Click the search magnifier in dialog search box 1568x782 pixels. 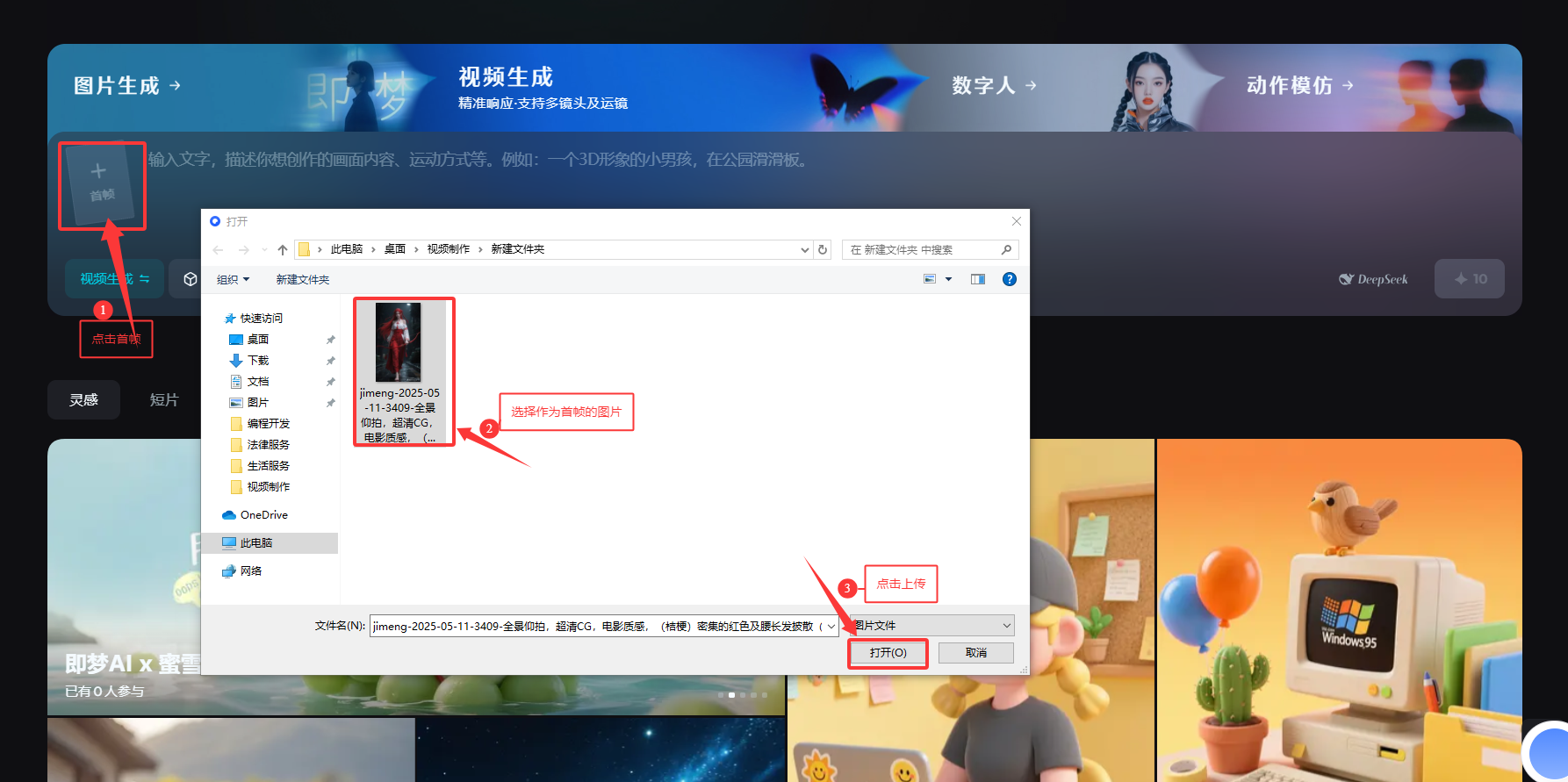1006,250
